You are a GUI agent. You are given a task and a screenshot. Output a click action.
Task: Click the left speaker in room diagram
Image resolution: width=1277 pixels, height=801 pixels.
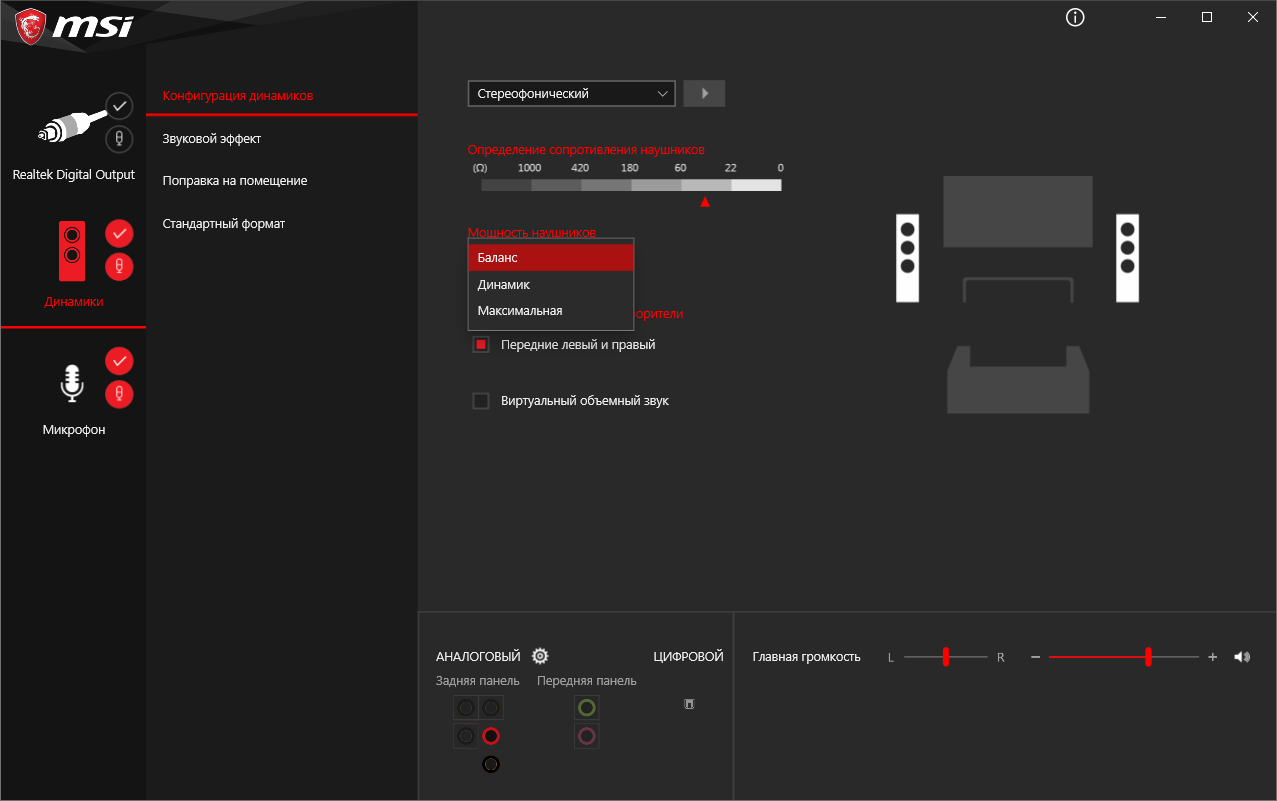pos(907,258)
